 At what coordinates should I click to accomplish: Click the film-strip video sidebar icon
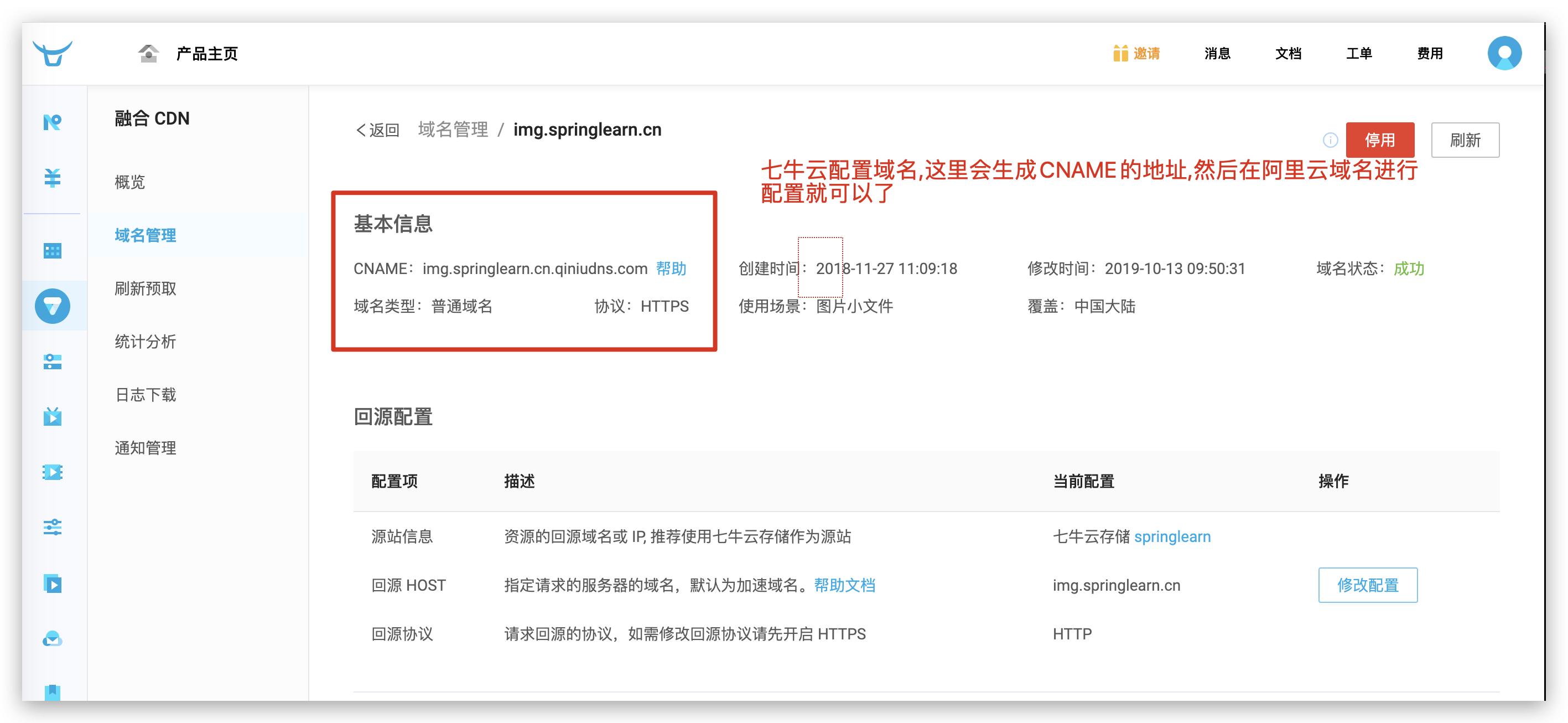coord(53,472)
